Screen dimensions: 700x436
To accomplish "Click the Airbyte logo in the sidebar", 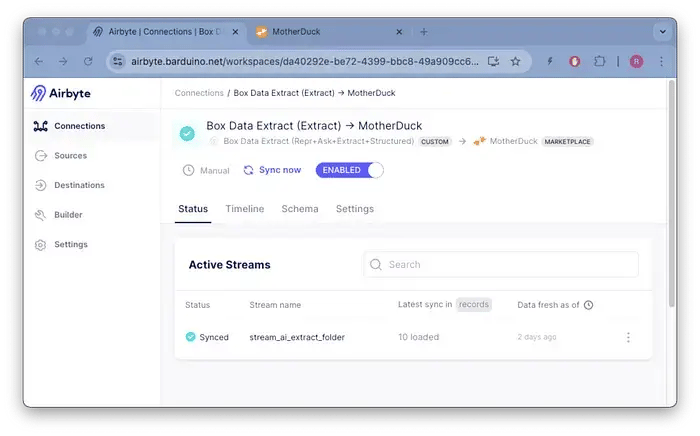I will coord(61,93).
